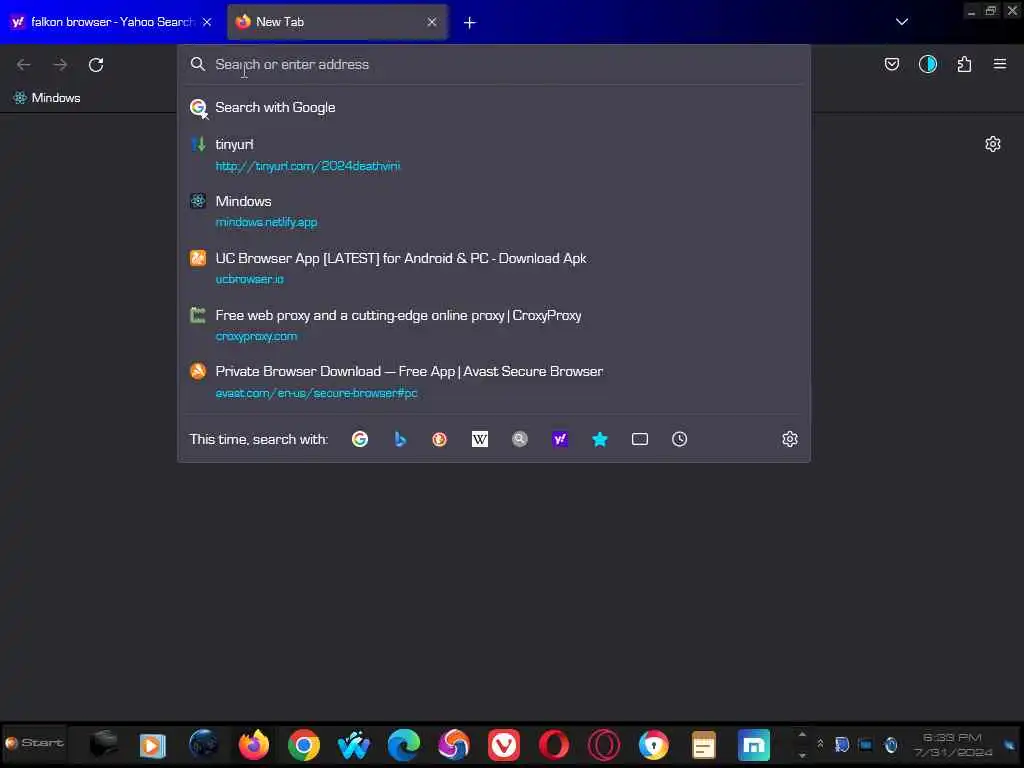
Task: Search this time with Wikipedia icon
Action: pos(480,440)
